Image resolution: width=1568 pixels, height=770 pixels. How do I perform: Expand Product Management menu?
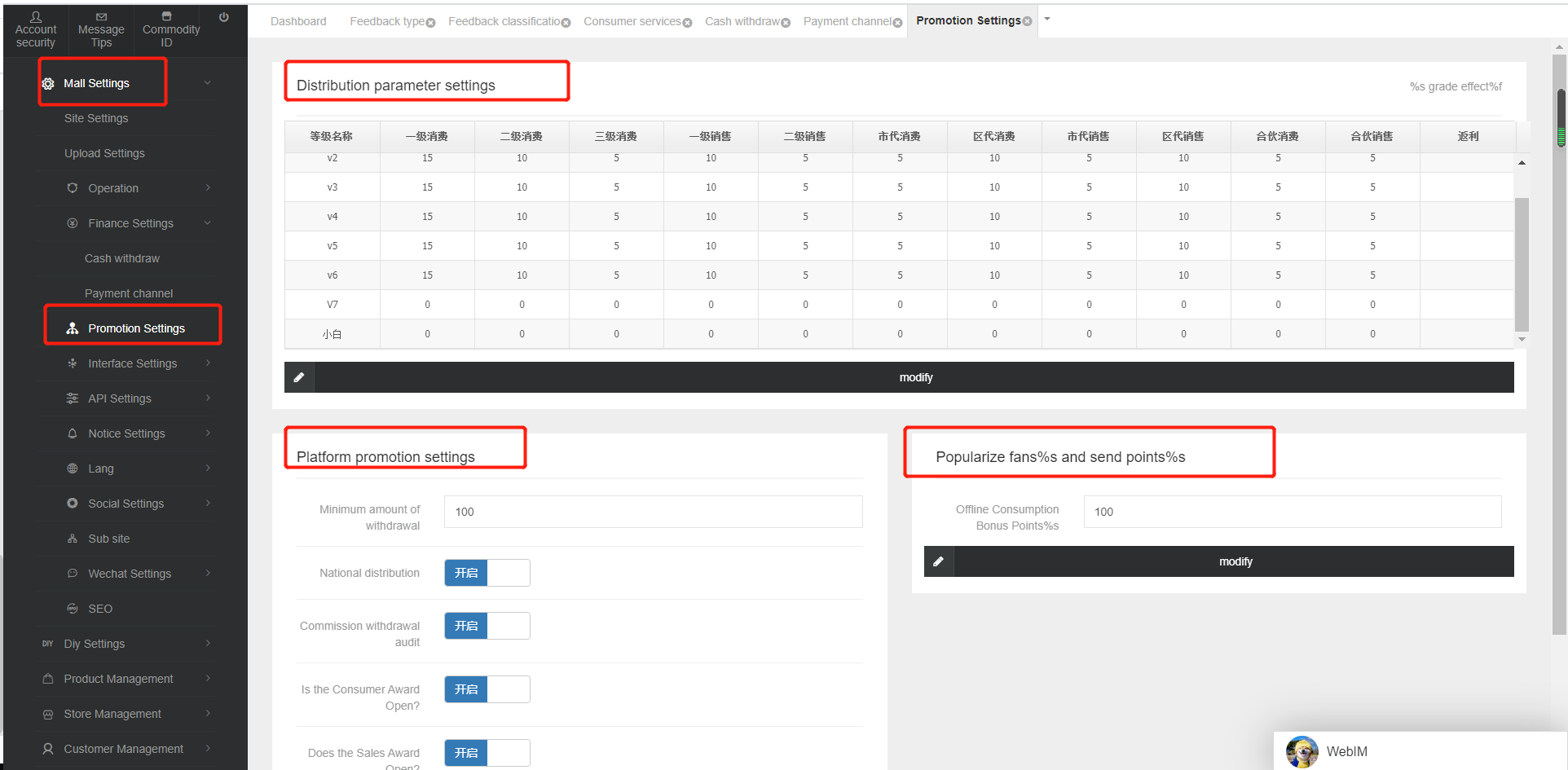pyautogui.click(x=208, y=679)
